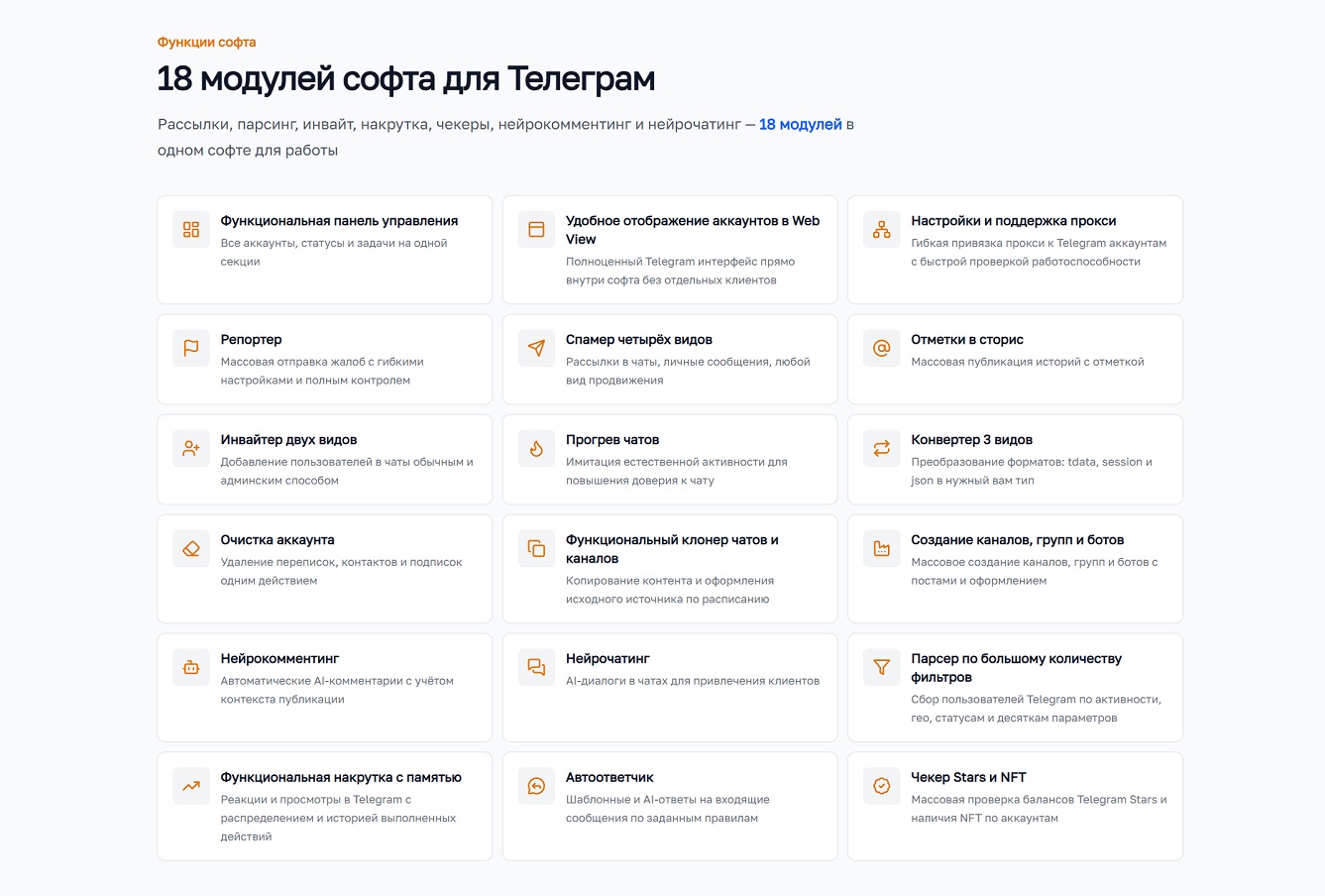This screenshot has width=1325, height=896.
Task: Click the @ icon for Отметки в сторис
Action: pos(882,348)
